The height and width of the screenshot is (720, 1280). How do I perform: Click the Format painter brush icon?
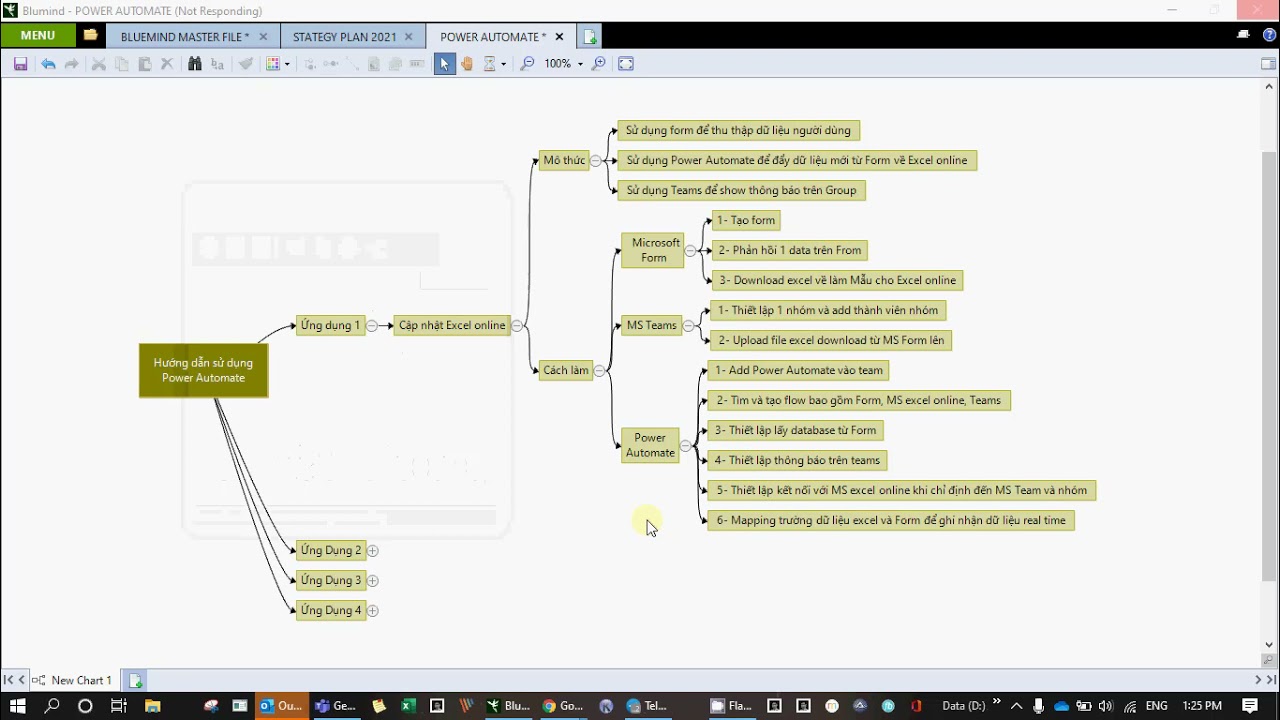245,64
